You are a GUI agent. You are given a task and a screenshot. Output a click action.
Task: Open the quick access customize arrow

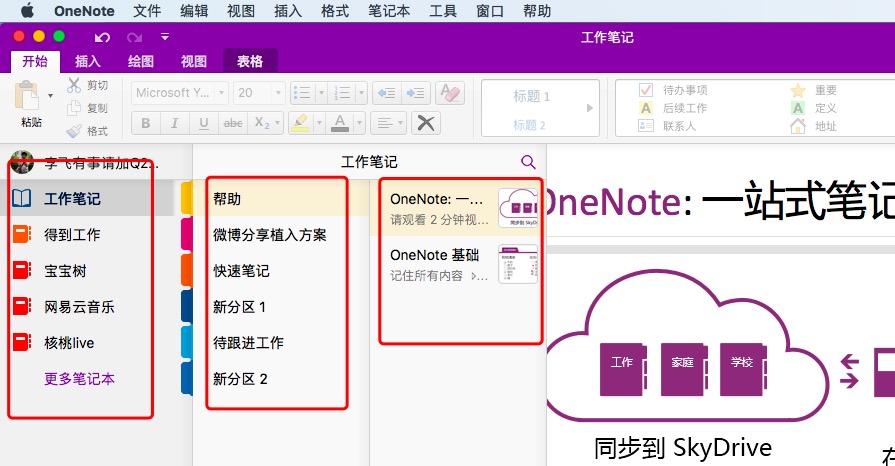point(165,37)
